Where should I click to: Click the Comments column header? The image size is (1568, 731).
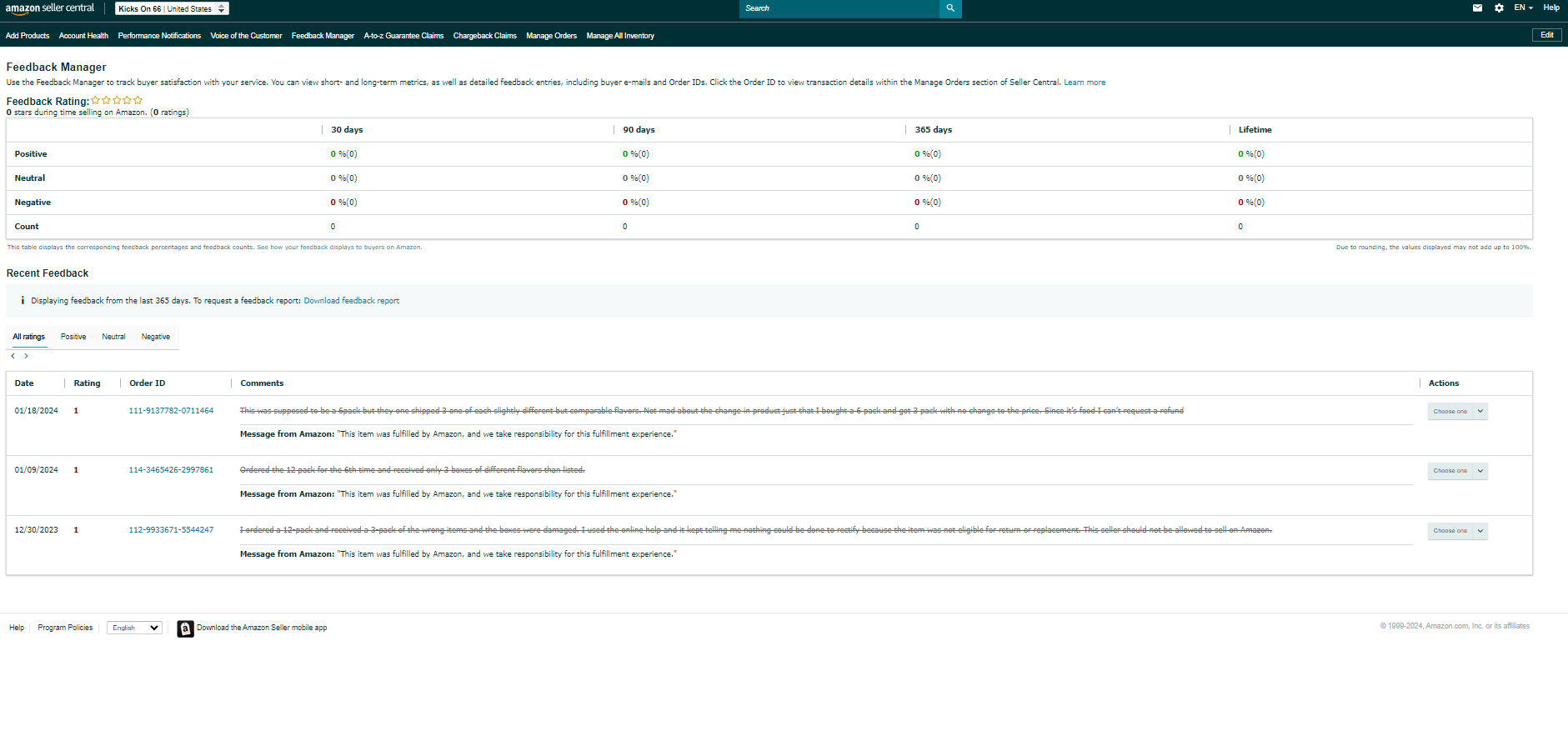[262, 383]
